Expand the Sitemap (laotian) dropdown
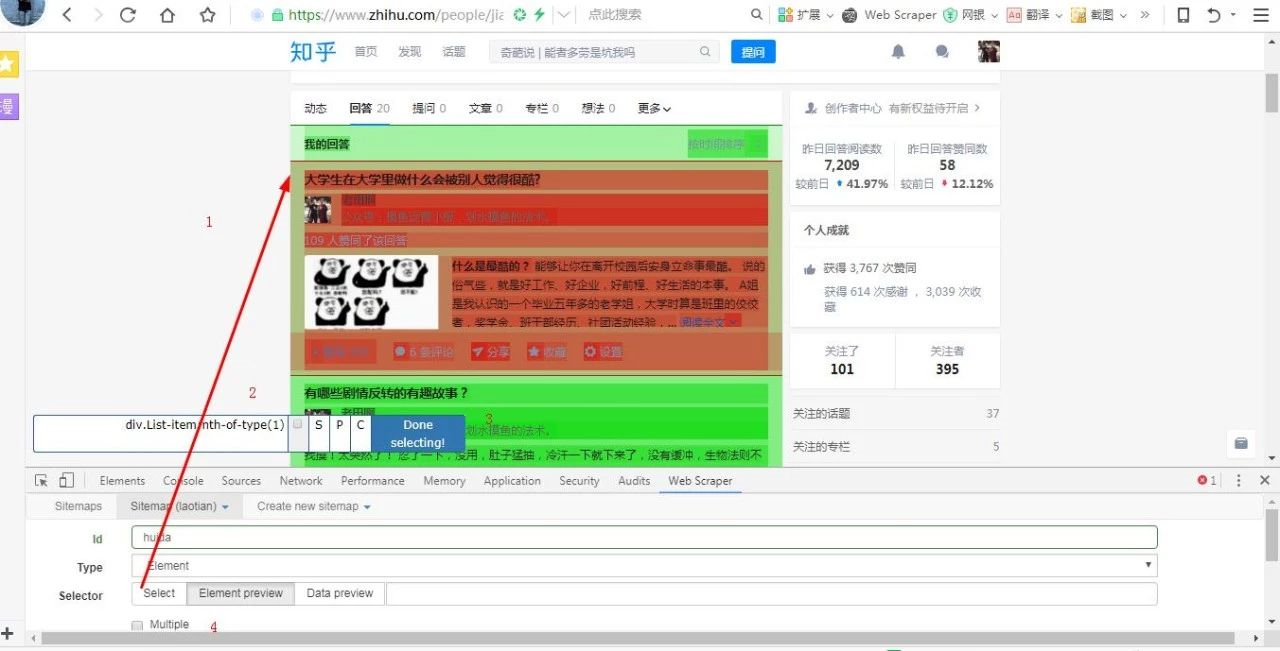The image size is (1280, 651). (180, 506)
